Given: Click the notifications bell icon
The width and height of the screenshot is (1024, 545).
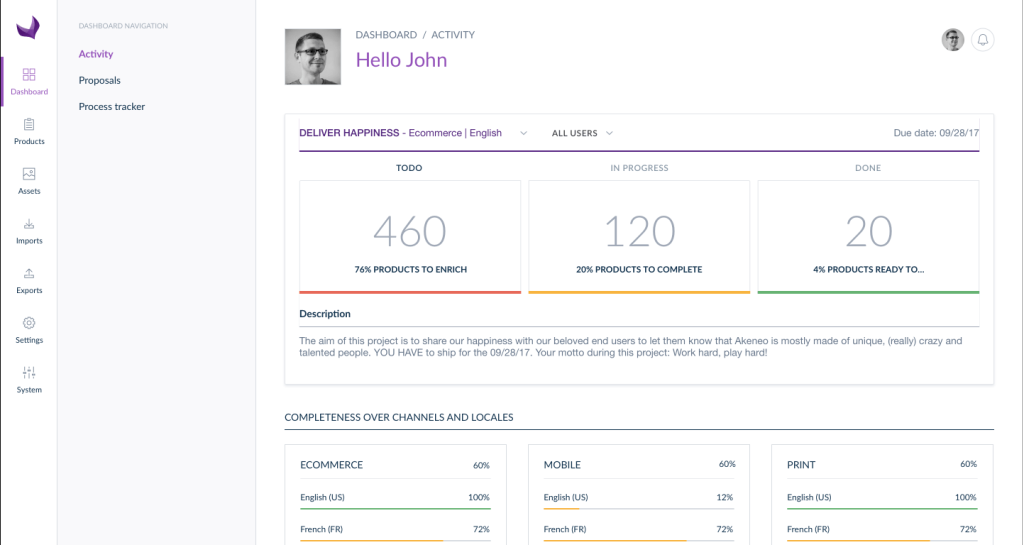Looking at the screenshot, I should [982, 40].
